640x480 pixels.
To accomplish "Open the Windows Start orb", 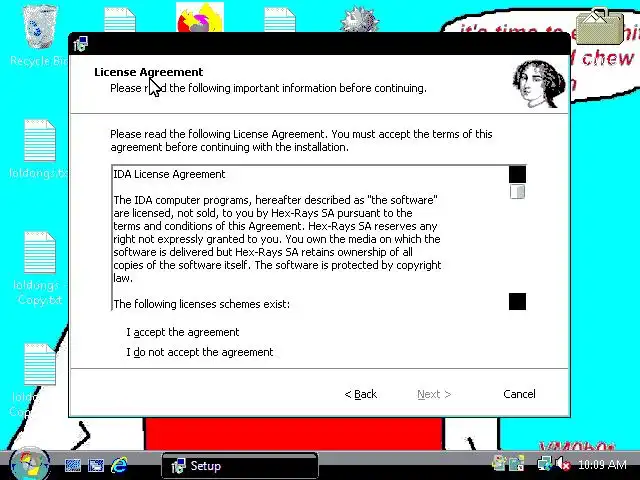I will 29,465.
